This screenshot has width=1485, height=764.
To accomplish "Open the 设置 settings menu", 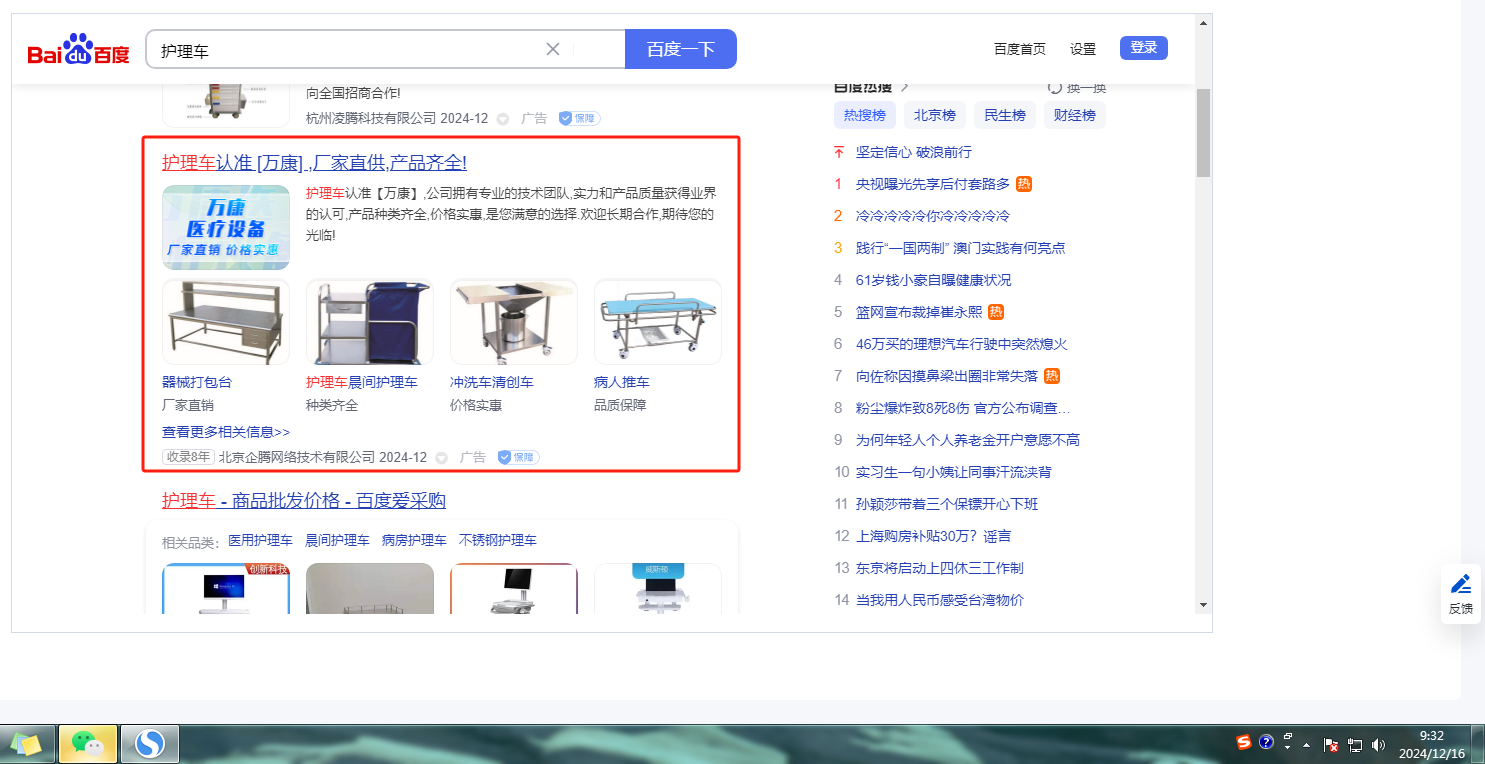I will 1083,49.
